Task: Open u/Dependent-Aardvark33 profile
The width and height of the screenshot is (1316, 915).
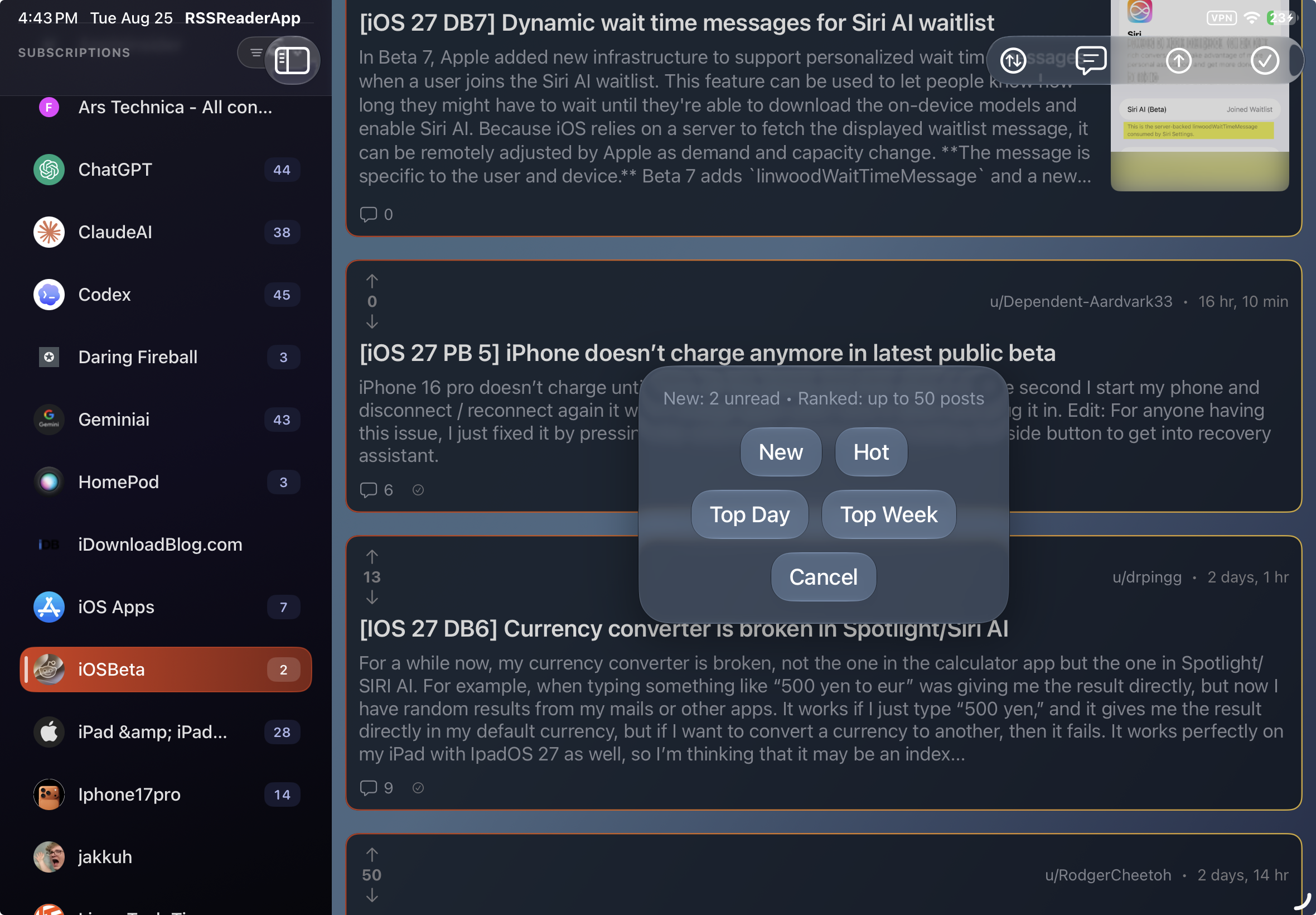Action: (1081, 302)
